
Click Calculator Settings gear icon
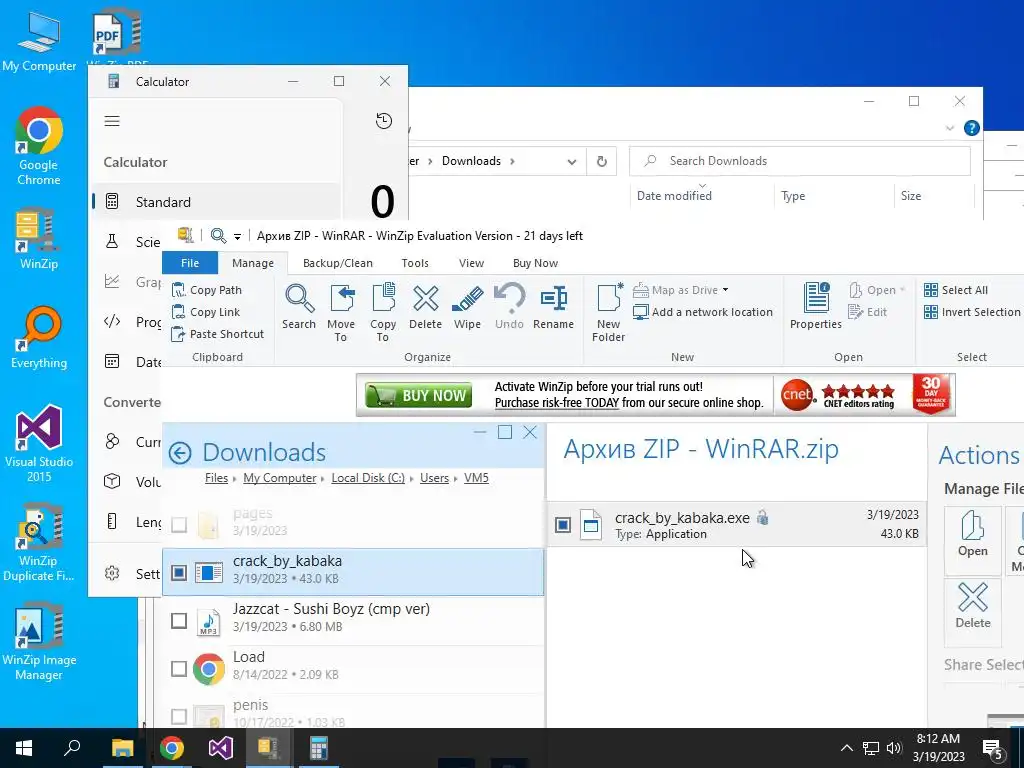click(x=112, y=573)
